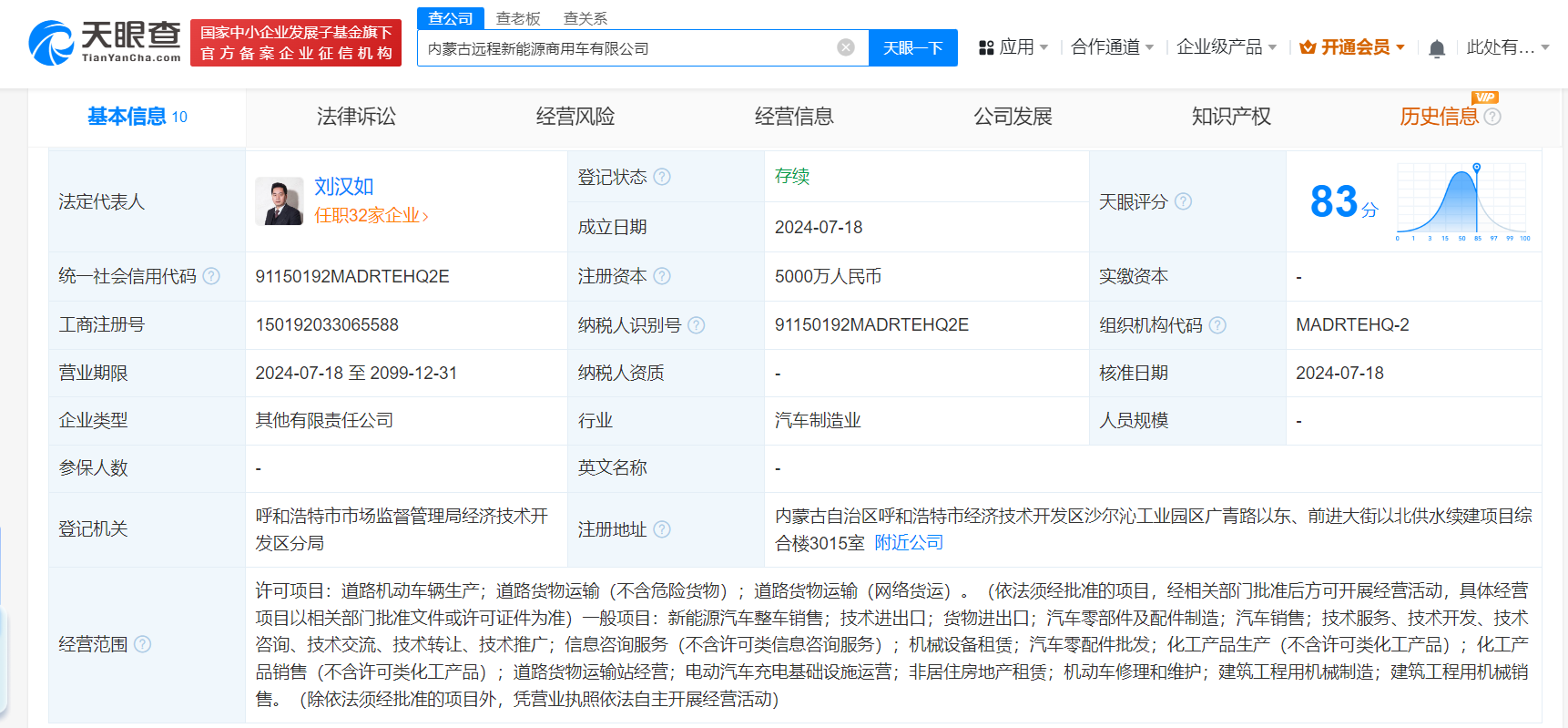Screen dimensions: 1568x728
Task: Click the 附近公司 link
Action: tap(909, 543)
